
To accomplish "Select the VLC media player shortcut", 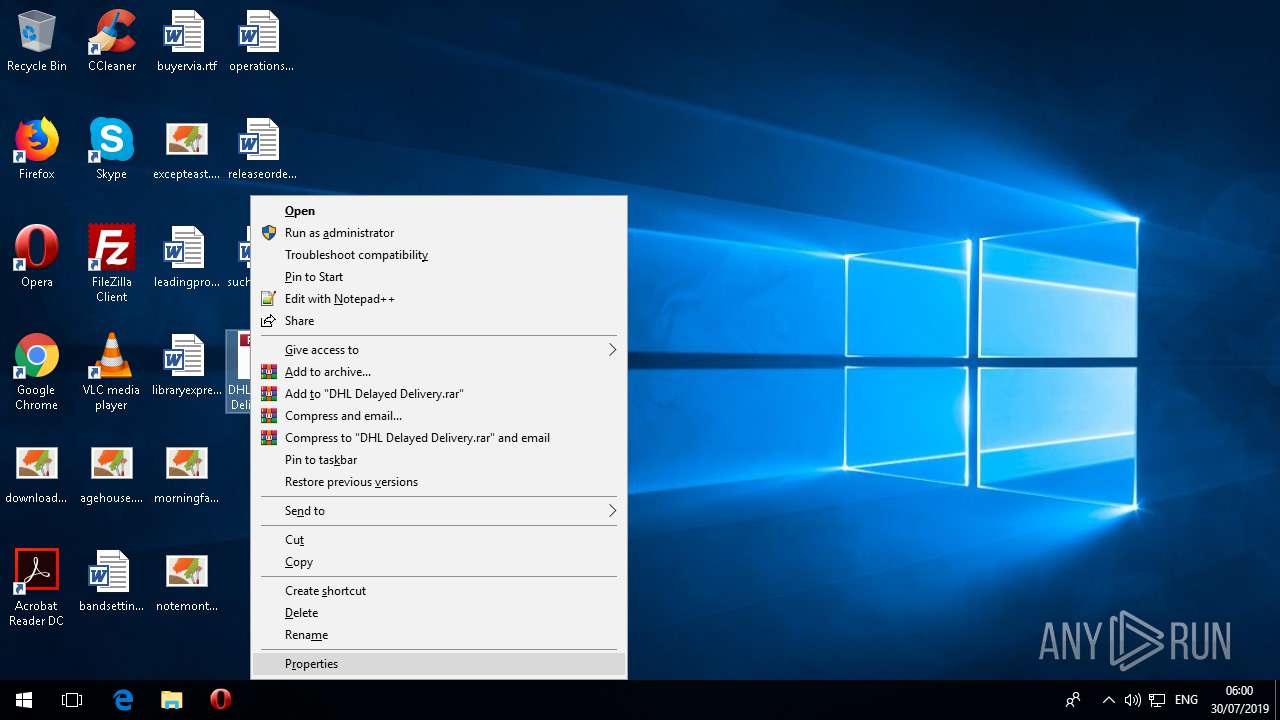I will 111,372.
